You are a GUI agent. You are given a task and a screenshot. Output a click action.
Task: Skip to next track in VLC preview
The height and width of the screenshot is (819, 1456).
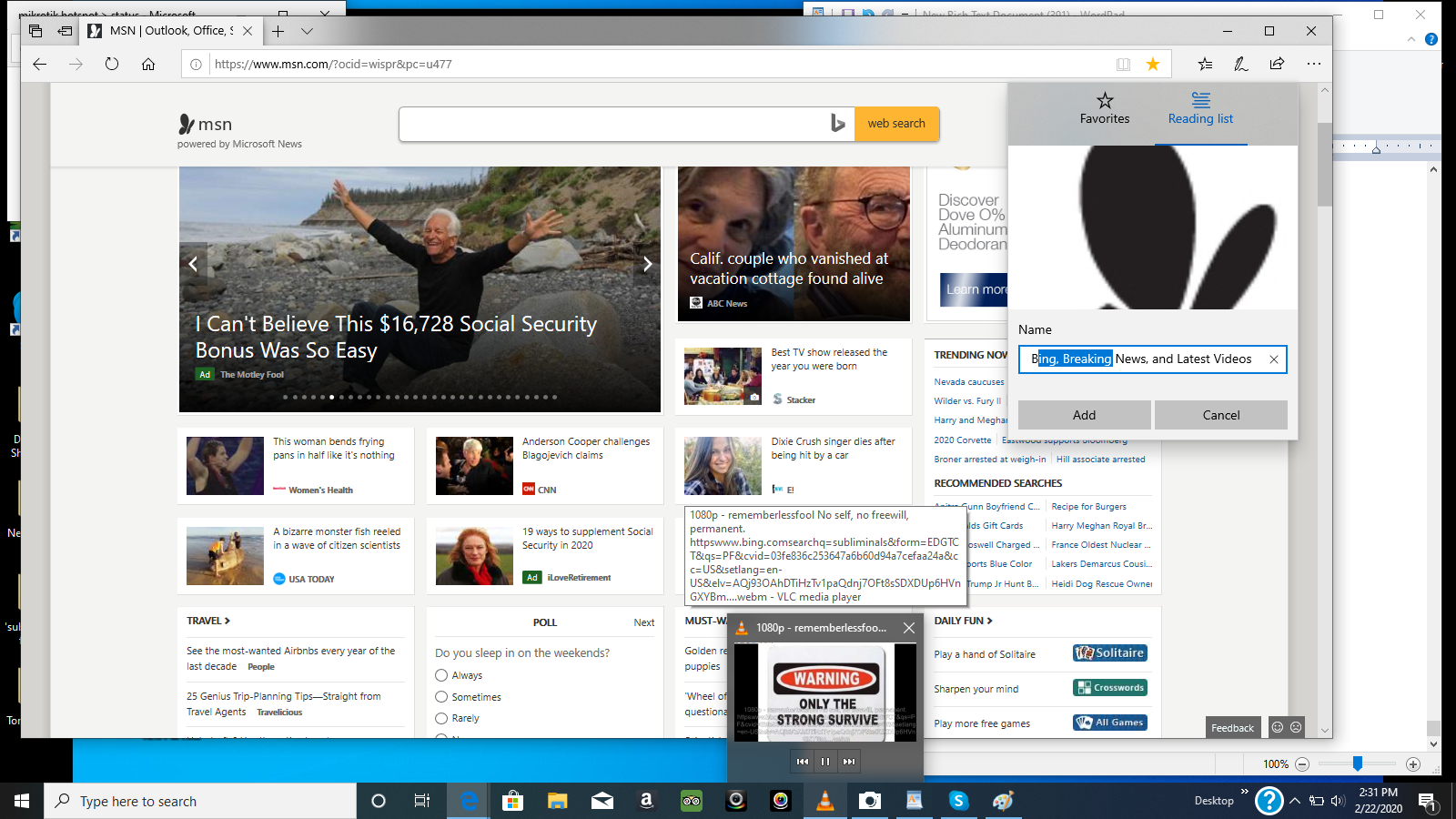point(849,762)
